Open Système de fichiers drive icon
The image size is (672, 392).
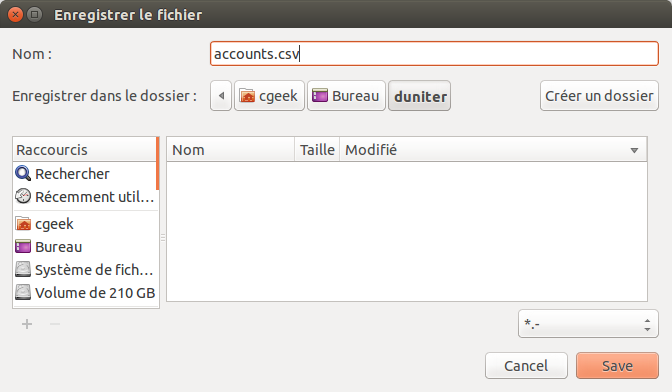[23, 269]
